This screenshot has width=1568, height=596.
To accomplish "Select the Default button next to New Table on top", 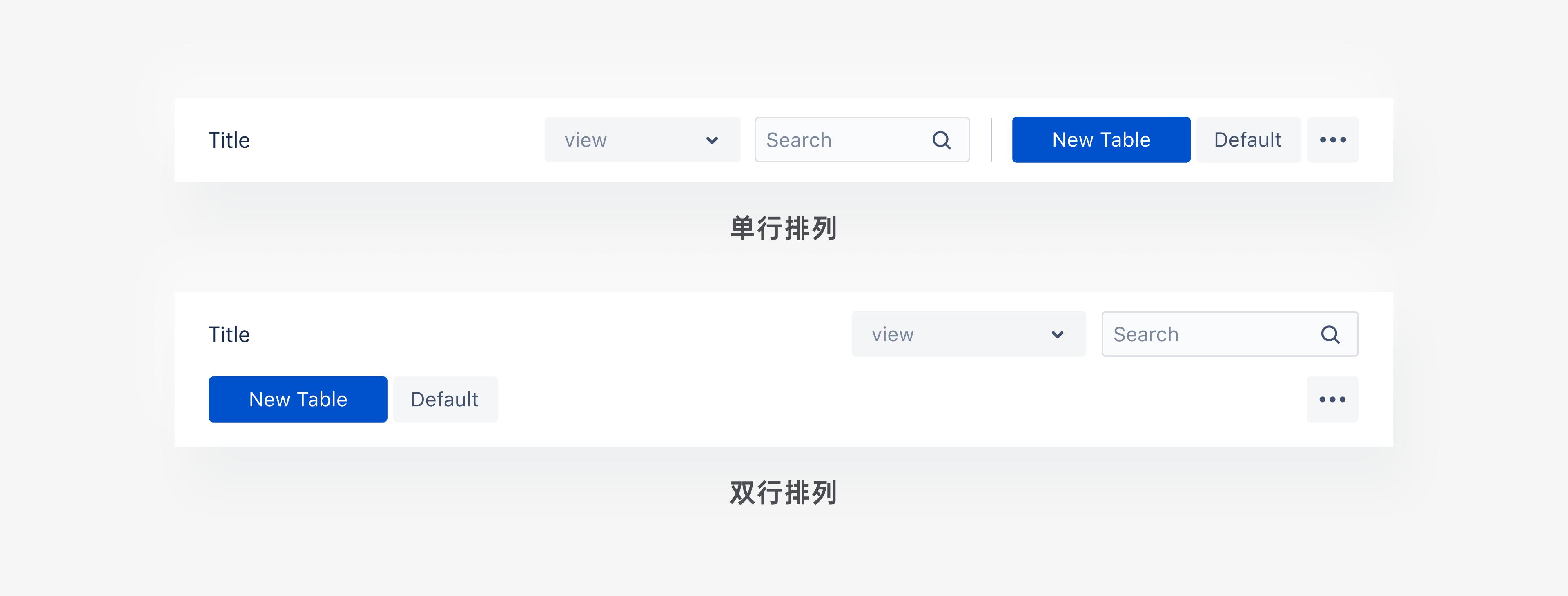I will click(1248, 140).
